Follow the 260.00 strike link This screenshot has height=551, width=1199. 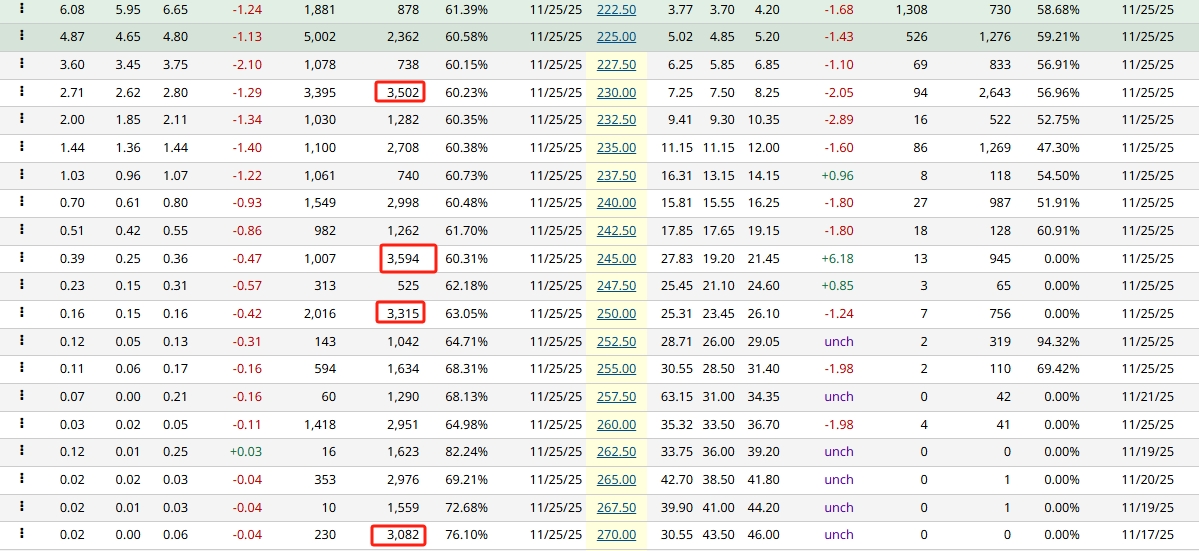click(616, 424)
